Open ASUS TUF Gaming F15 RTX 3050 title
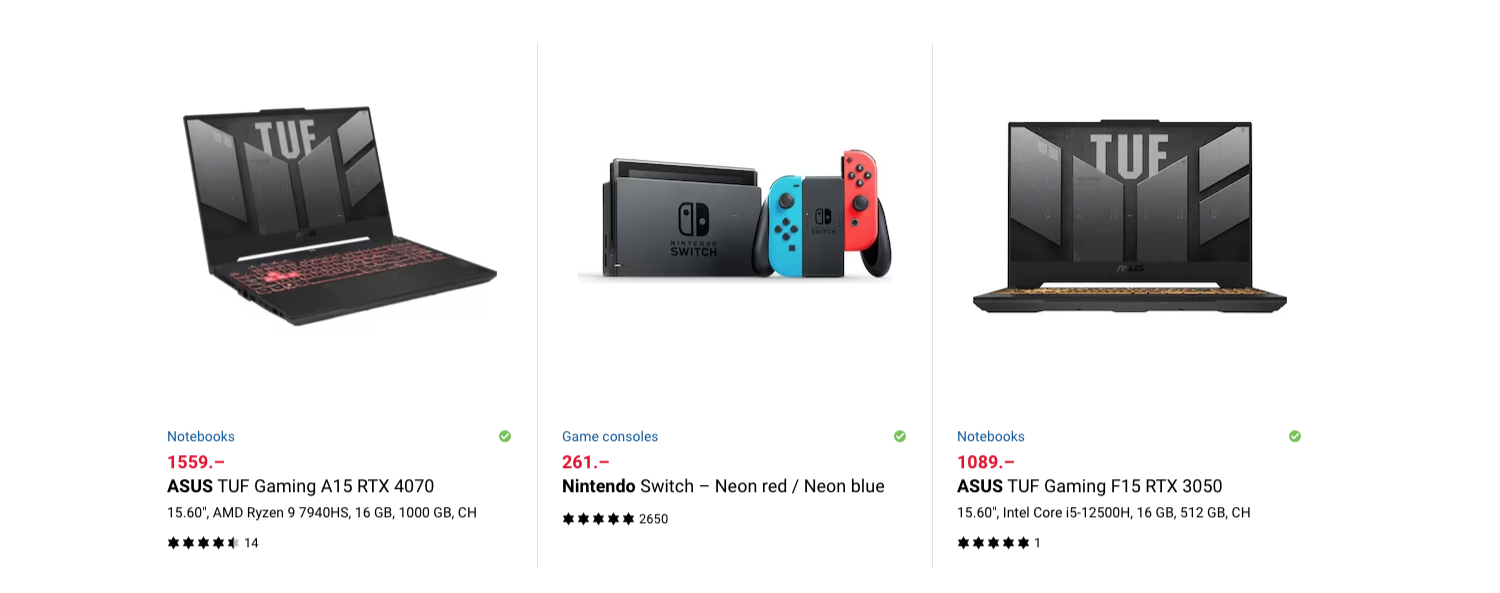1500x593 pixels. coord(1090,487)
